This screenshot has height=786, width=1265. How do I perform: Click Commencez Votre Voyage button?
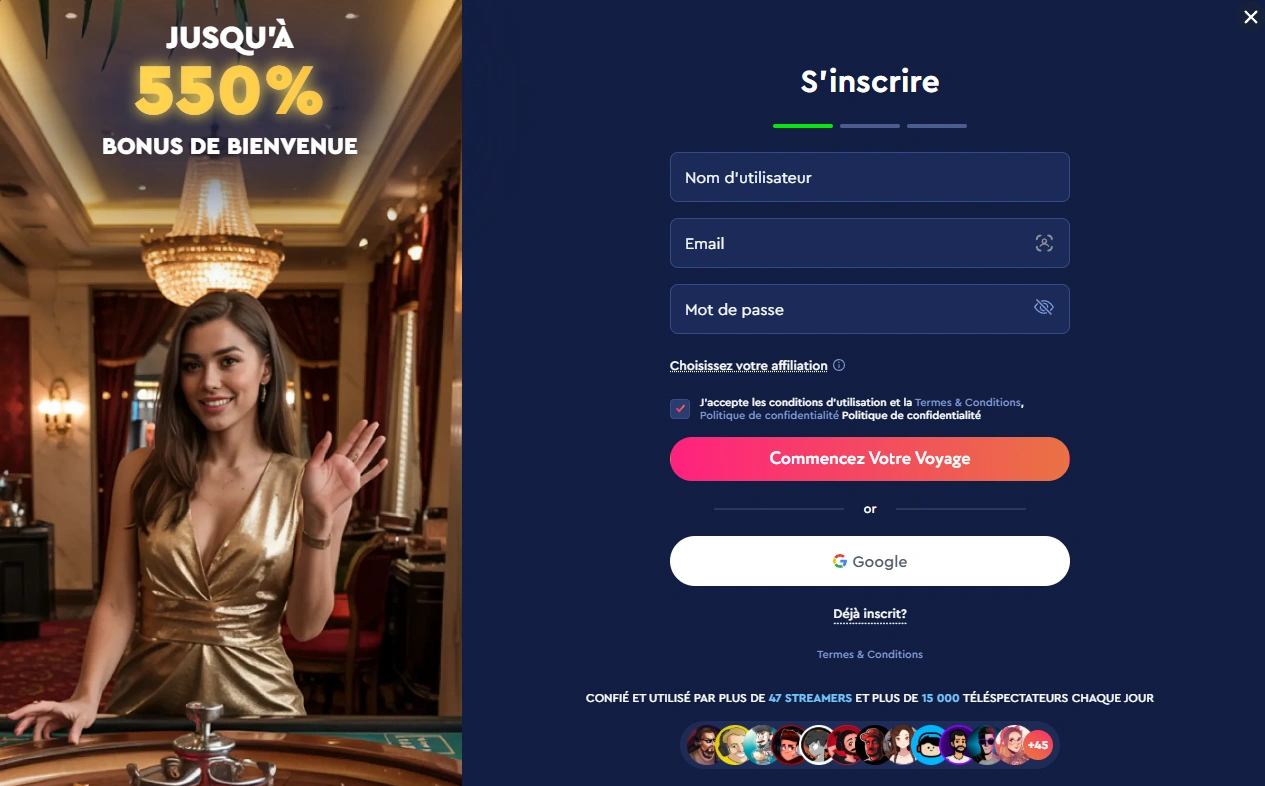(870, 459)
